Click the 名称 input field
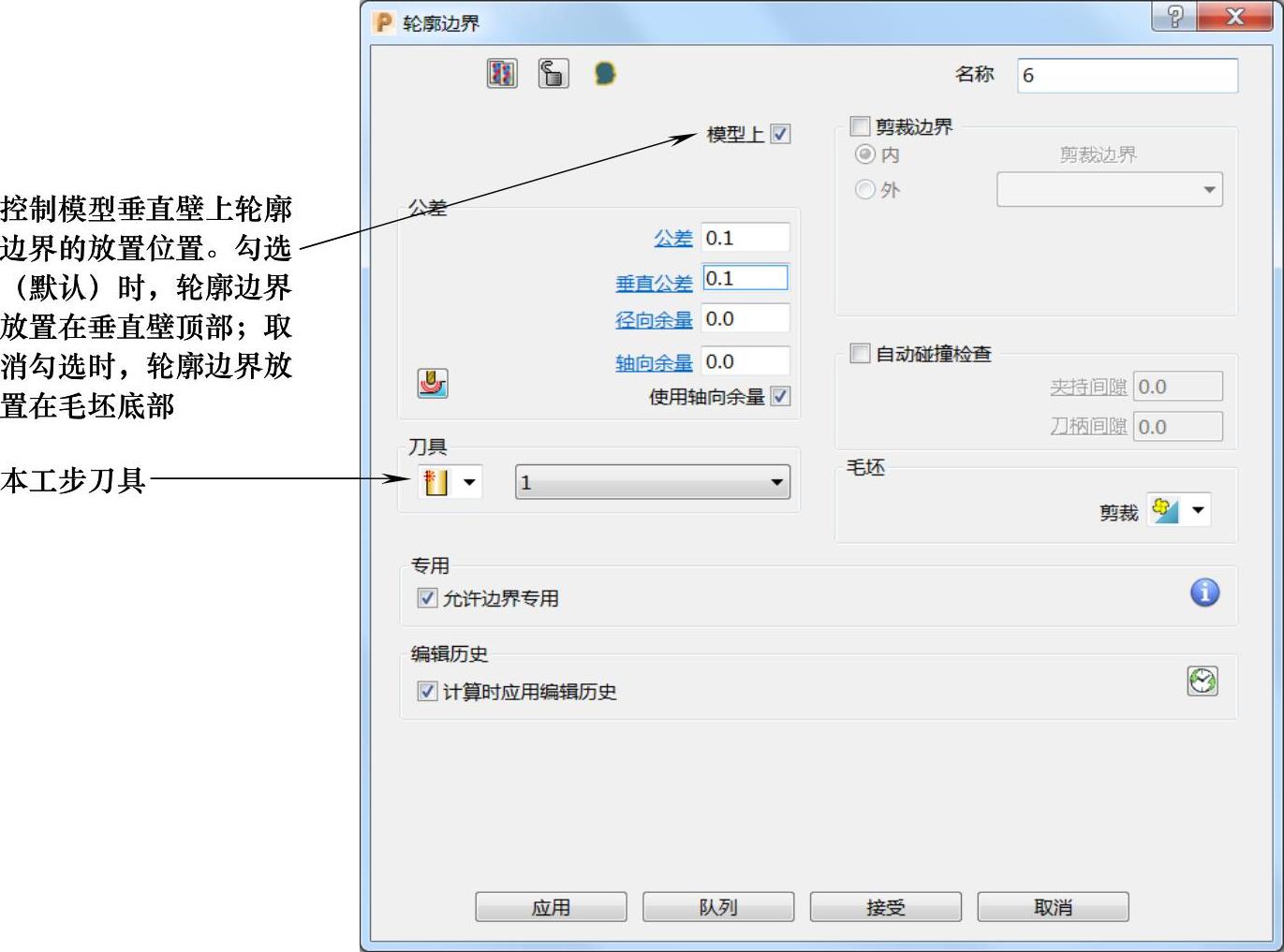The image size is (1284, 952). click(1128, 76)
